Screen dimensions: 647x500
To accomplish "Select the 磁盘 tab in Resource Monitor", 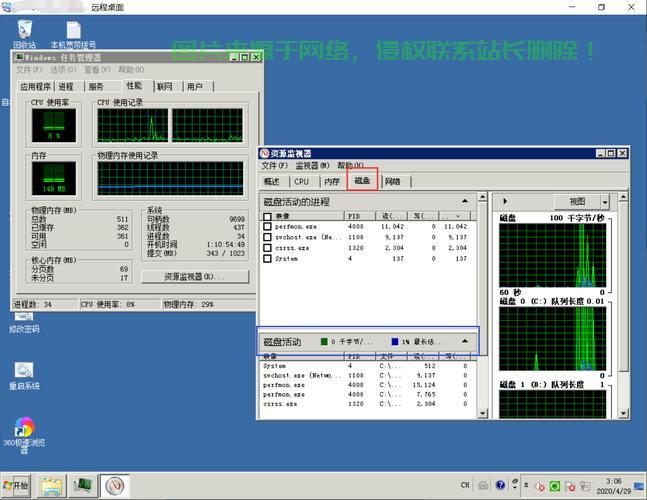I will [x=362, y=180].
